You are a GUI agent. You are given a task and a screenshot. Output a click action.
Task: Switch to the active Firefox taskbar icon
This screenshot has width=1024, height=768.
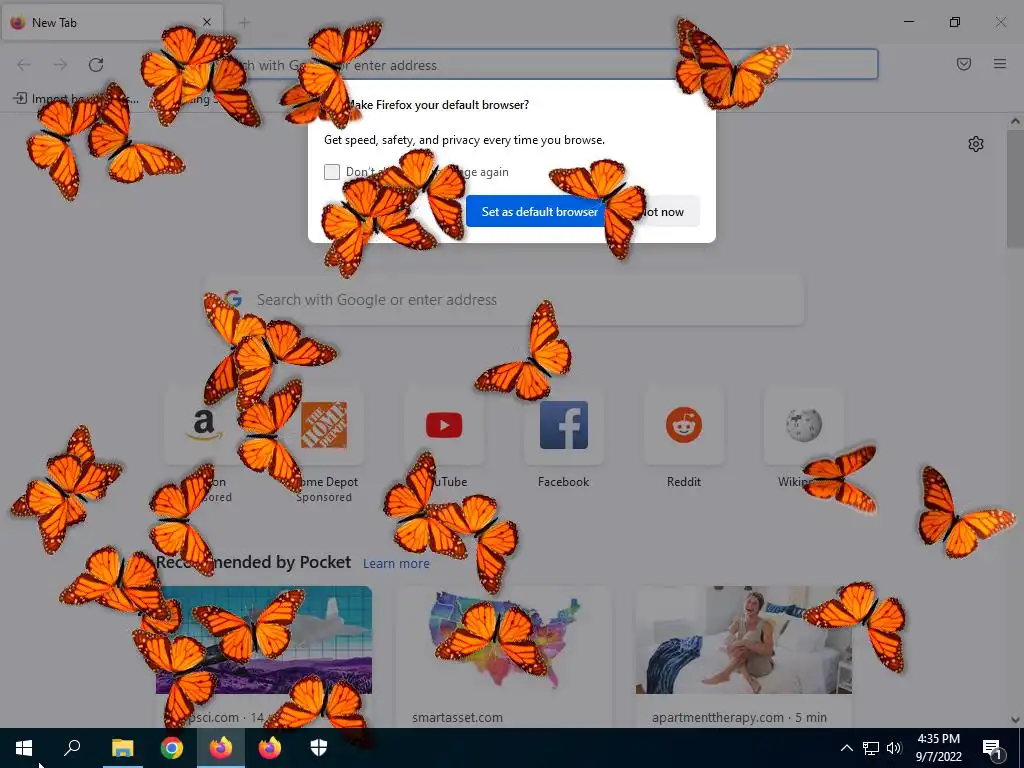click(x=221, y=748)
